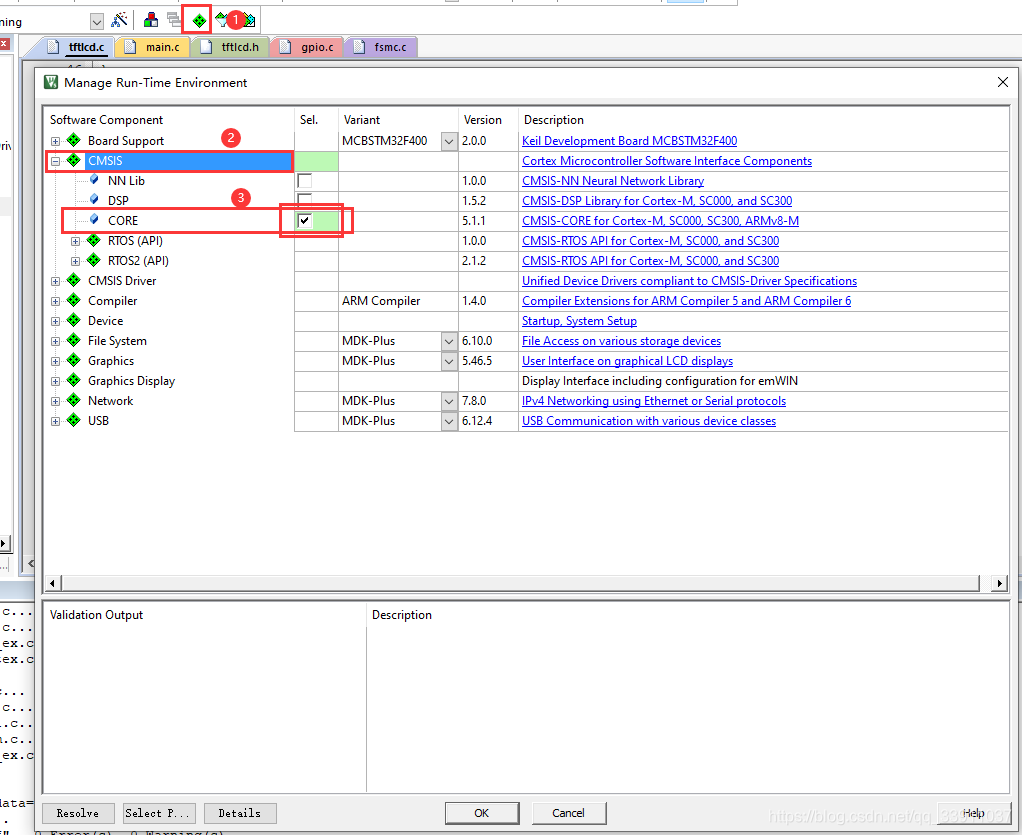Viewport: 1022px width, 835px height.
Task: Collapse the CMSIS node
Action: (x=55, y=161)
